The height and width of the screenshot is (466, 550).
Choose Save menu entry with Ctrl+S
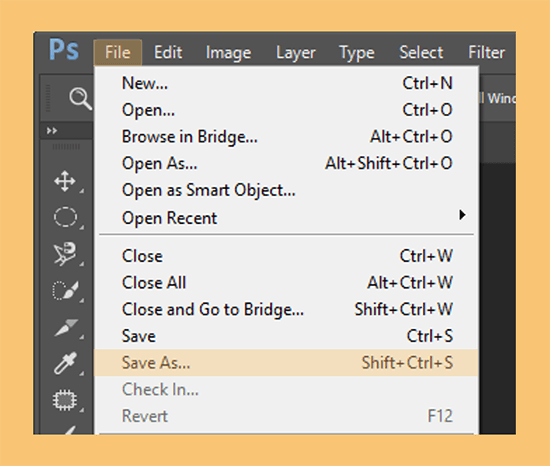click(x=287, y=336)
